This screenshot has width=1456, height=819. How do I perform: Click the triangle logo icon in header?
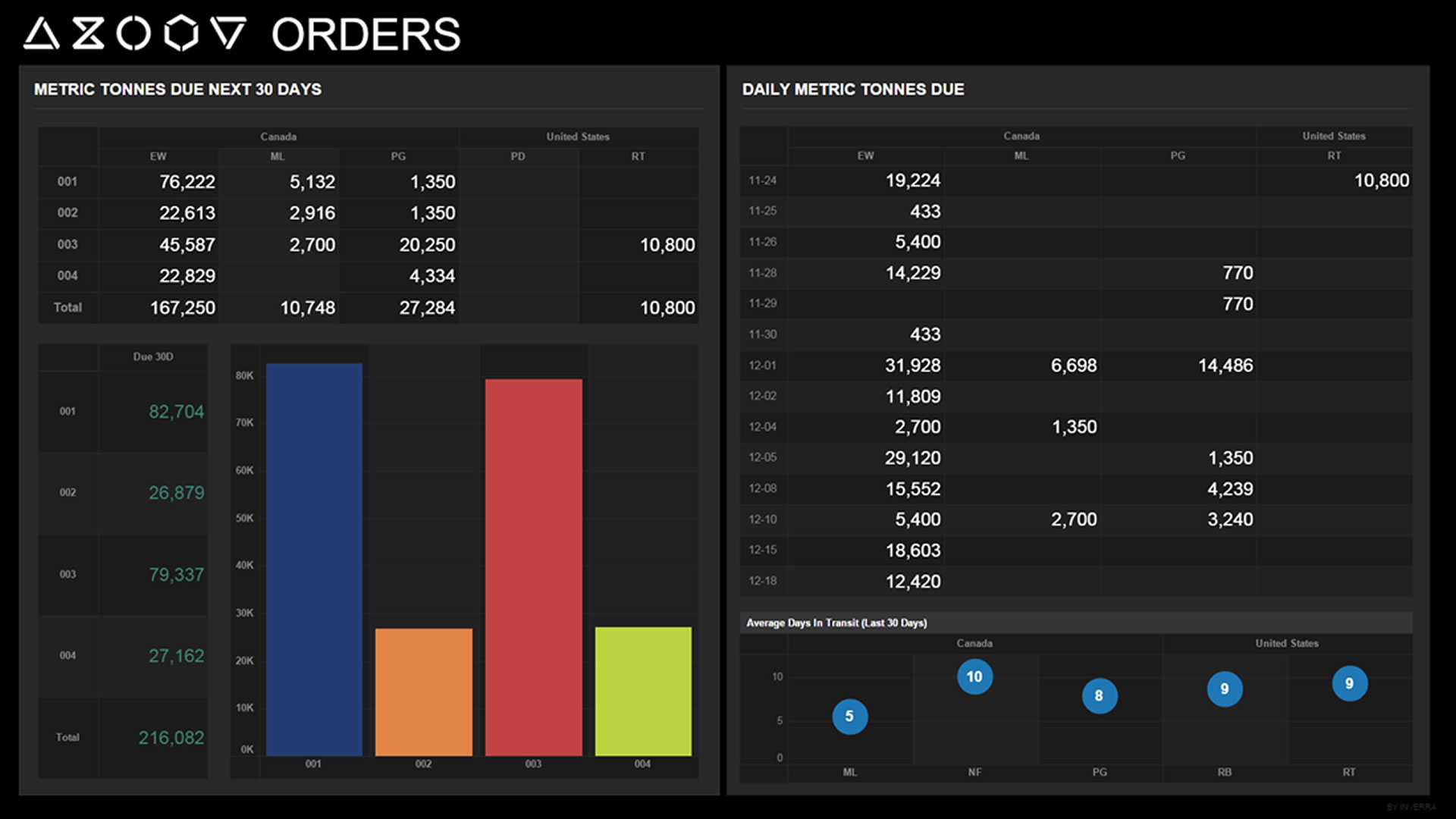click(41, 34)
